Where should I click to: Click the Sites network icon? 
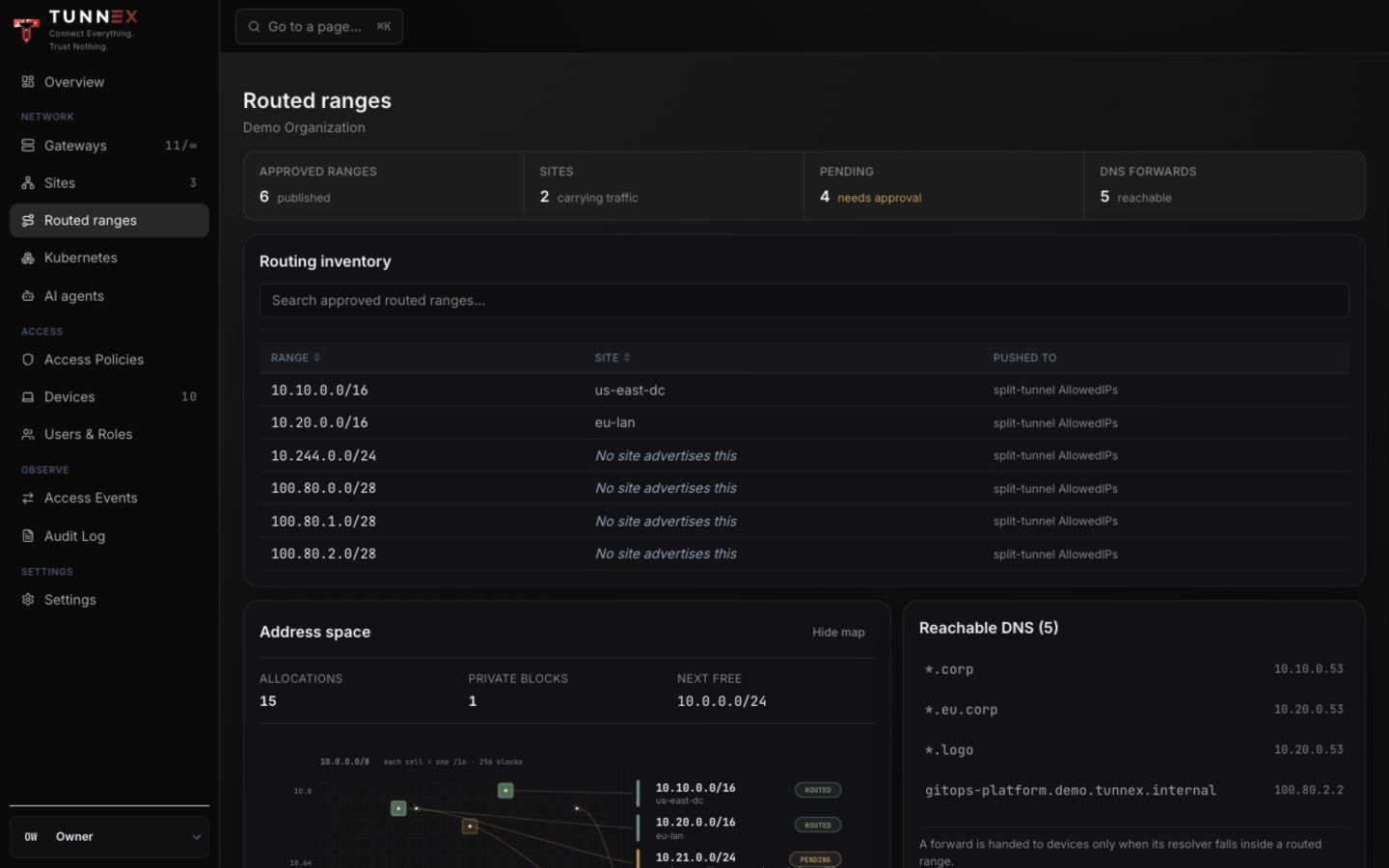point(28,183)
